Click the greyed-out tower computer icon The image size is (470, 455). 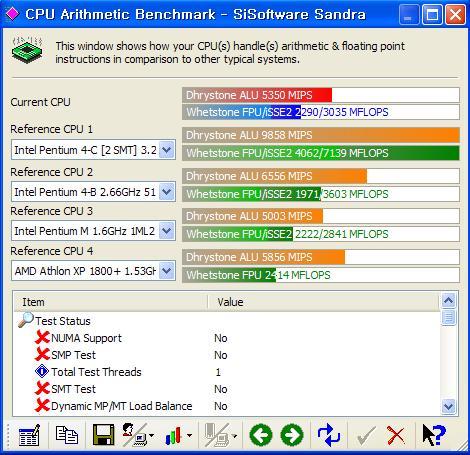(217, 435)
